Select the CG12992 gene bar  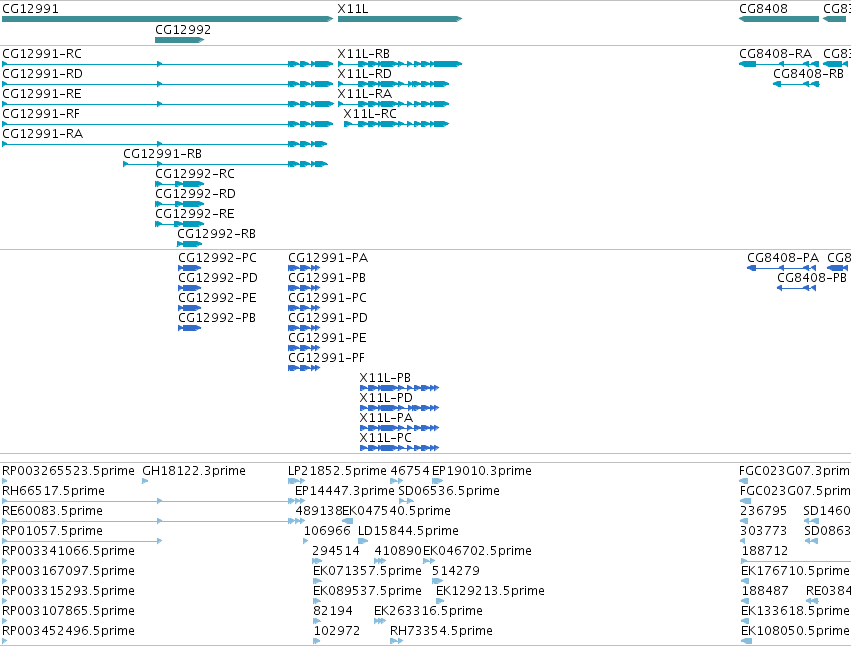[180, 40]
